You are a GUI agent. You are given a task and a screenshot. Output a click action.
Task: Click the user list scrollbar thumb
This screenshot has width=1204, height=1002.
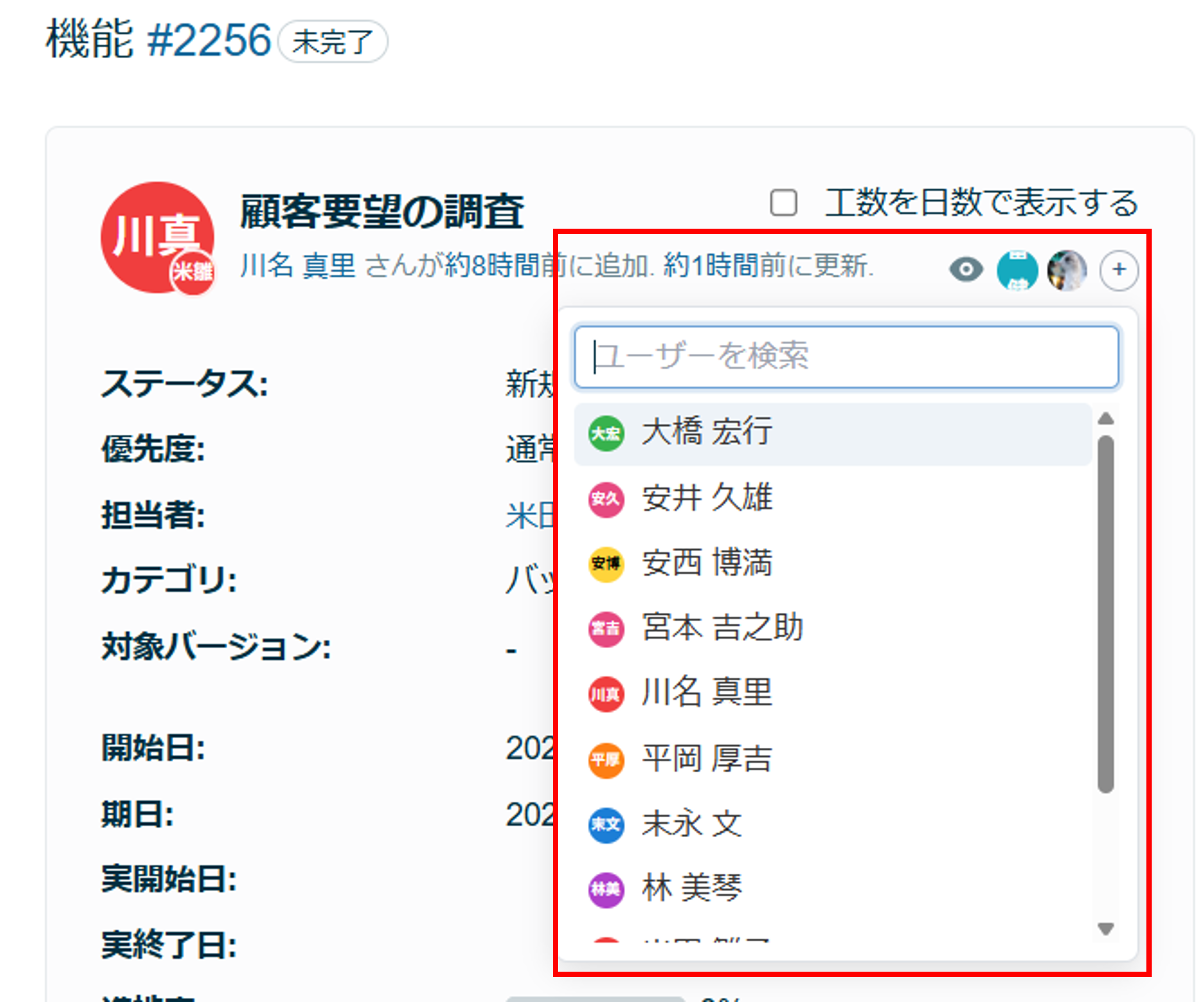click(x=1106, y=614)
